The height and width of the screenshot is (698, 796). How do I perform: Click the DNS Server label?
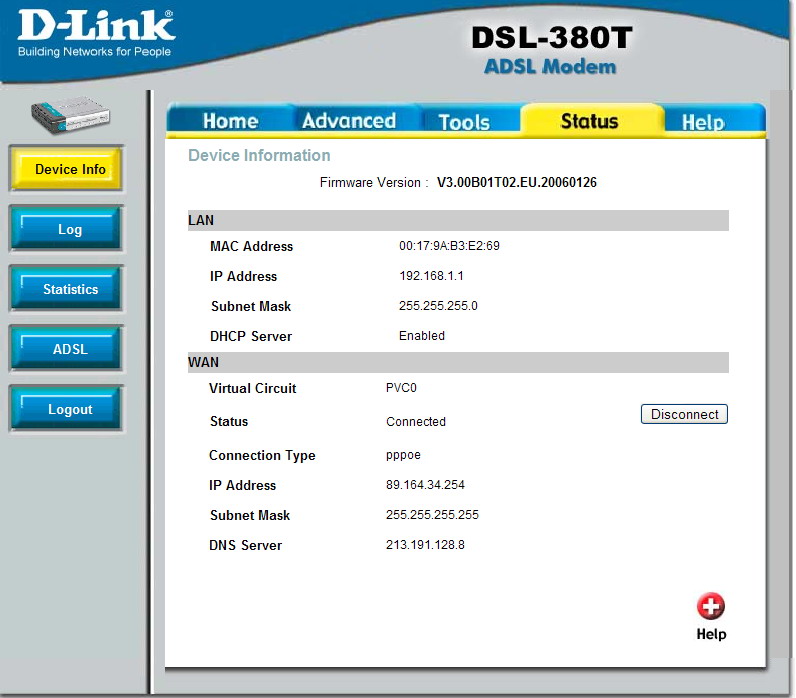(245, 545)
